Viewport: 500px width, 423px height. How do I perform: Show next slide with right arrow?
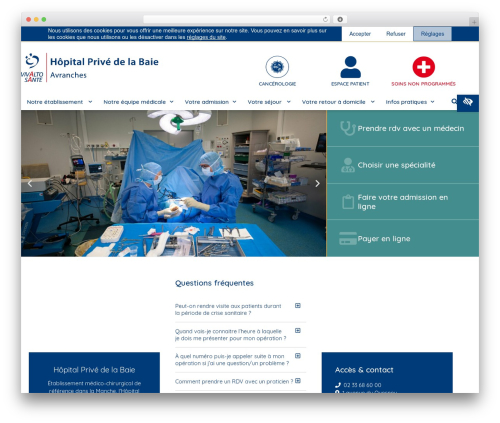click(317, 183)
